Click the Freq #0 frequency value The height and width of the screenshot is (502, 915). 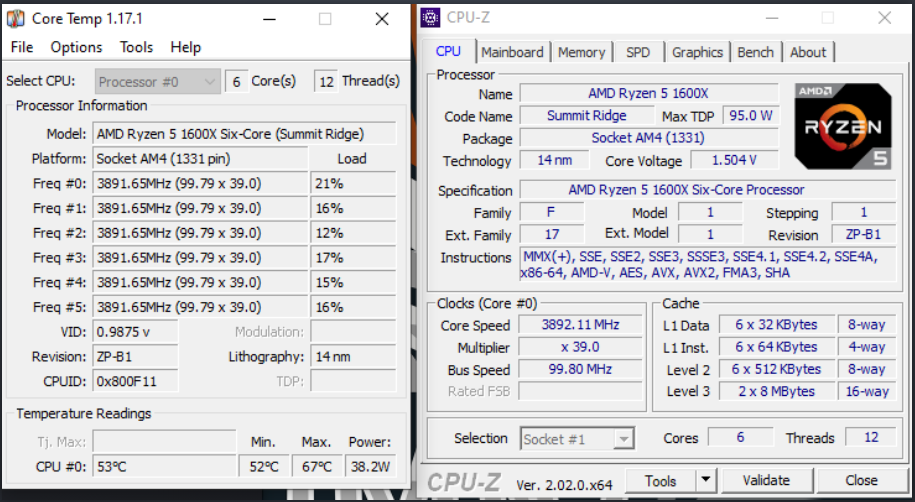click(x=200, y=183)
